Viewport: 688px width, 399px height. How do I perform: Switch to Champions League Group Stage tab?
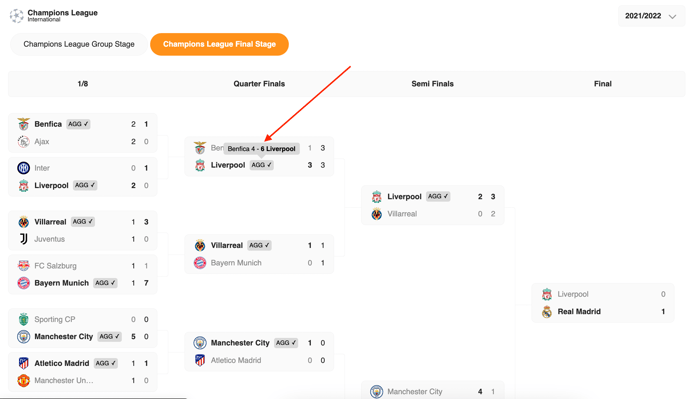(x=79, y=44)
